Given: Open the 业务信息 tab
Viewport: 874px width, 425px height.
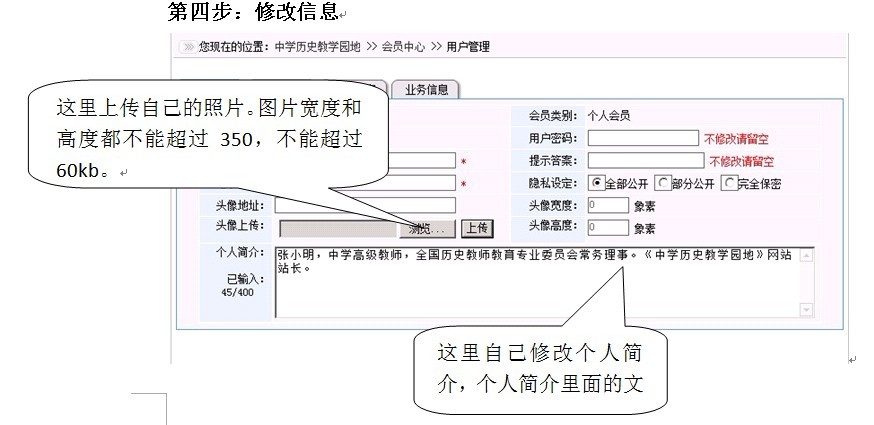Looking at the screenshot, I should [x=426, y=89].
